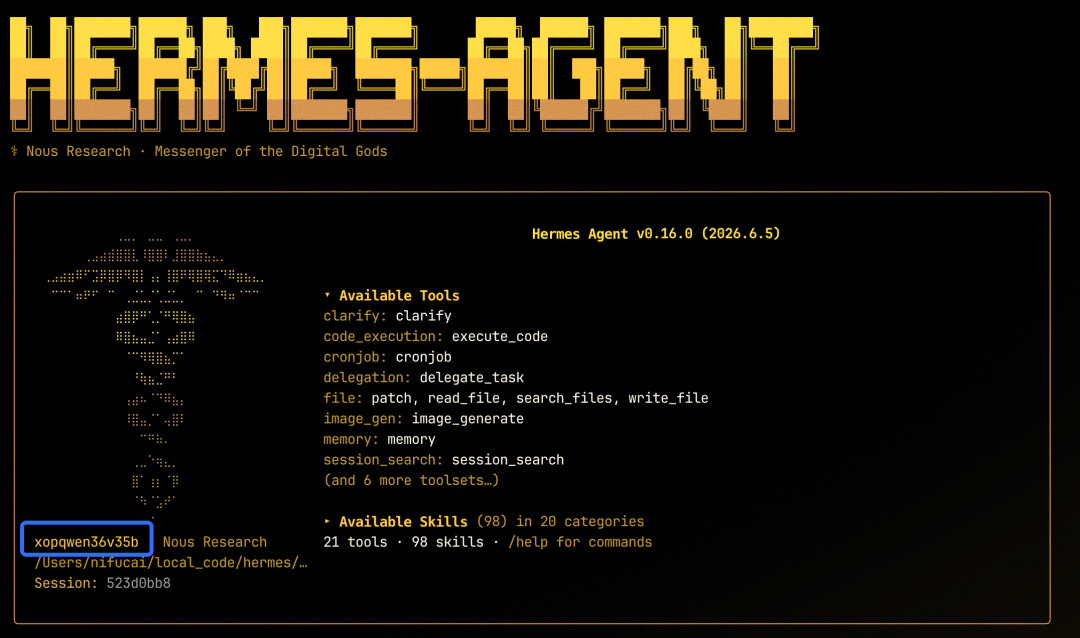Click the cronjob tool value
The width and height of the screenshot is (1080, 638).
pyautogui.click(x=424, y=357)
